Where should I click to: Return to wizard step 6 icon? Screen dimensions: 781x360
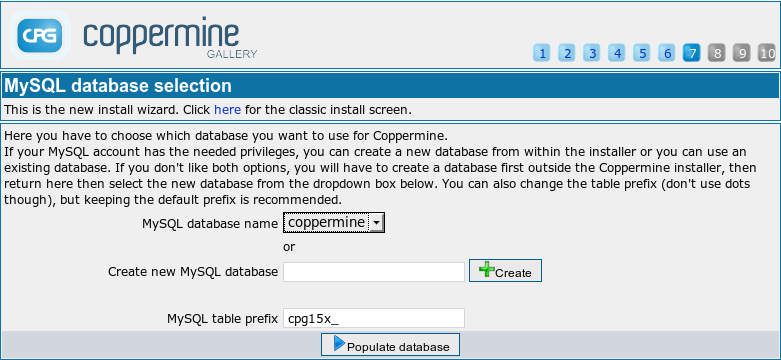pos(667,53)
